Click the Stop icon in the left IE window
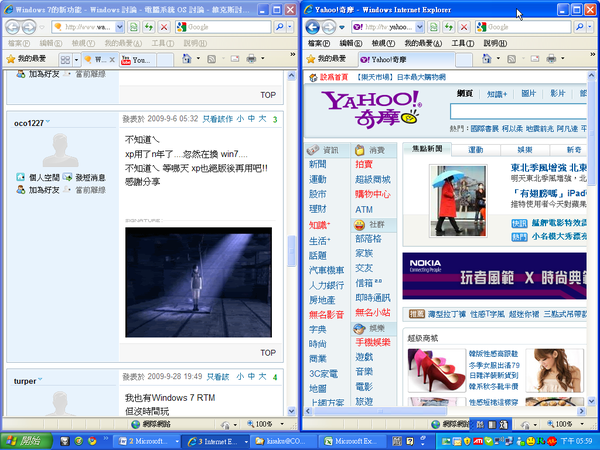This screenshot has width=600, height=450. tap(164, 27)
